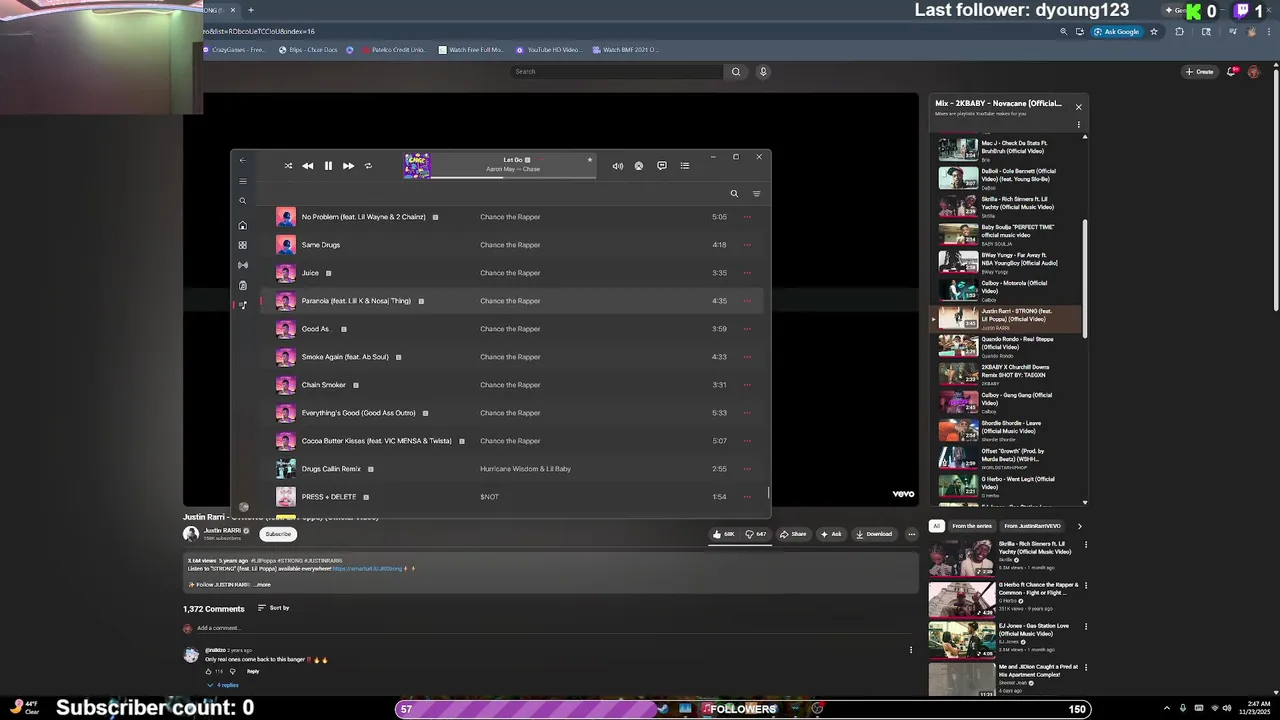
Task: Click the YouTube search field
Action: point(616,72)
